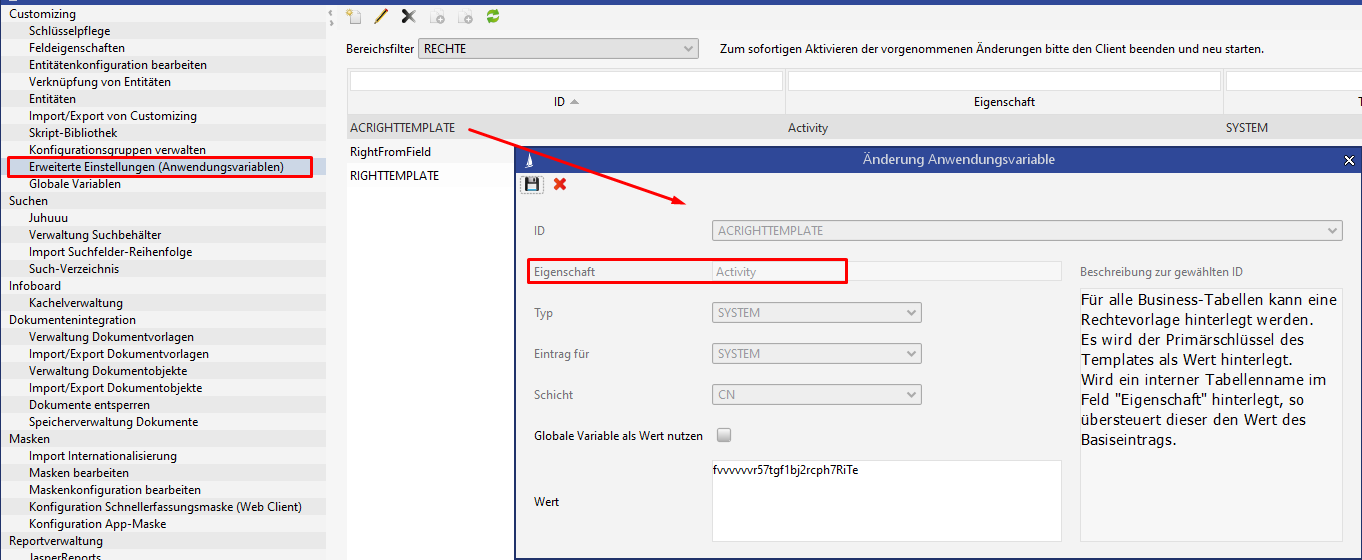Open Kachelverwaltung under Infoboard
The image size is (1362, 560).
pyautogui.click(x=76, y=303)
